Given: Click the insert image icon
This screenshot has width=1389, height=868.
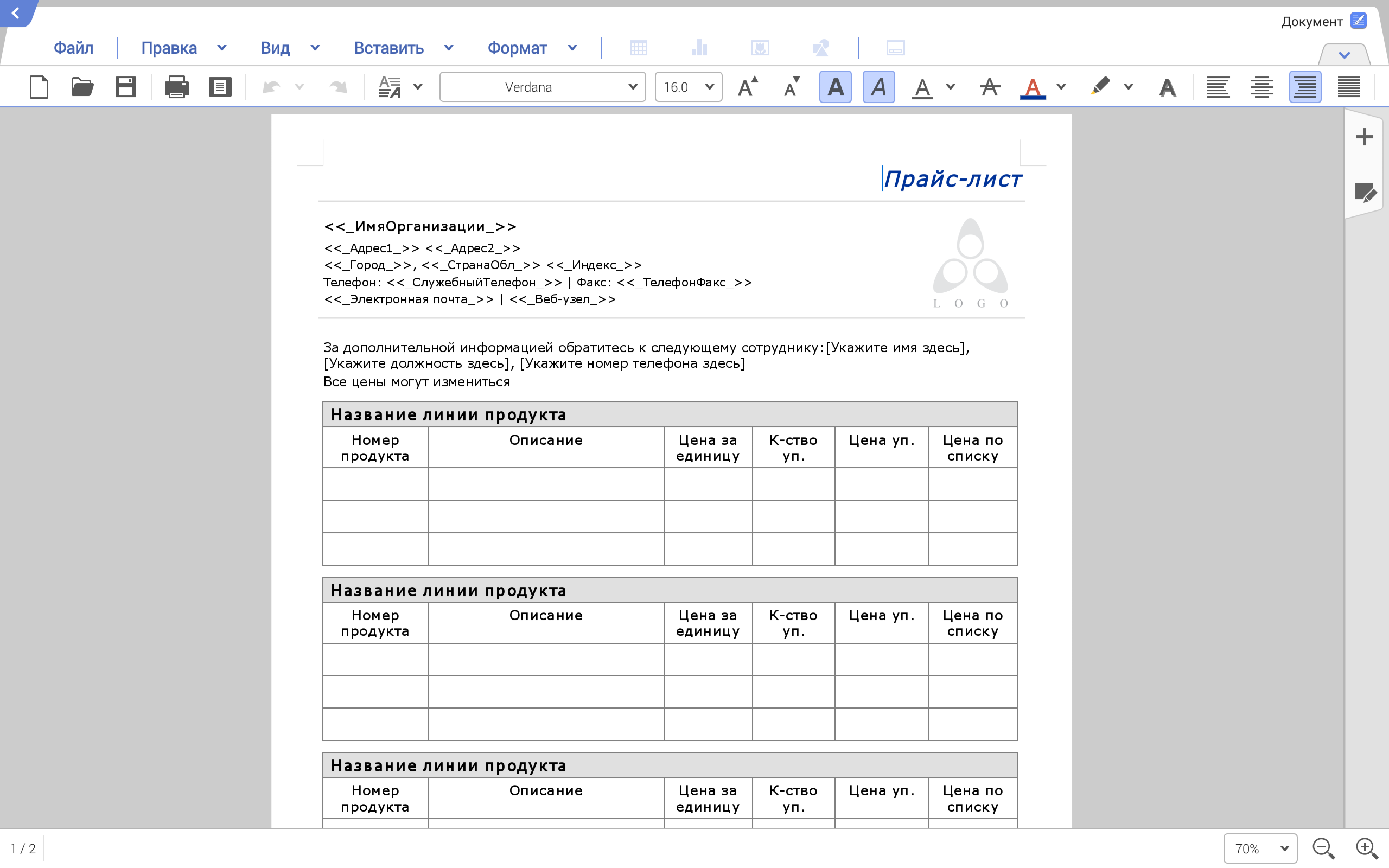Looking at the screenshot, I should point(760,48).
